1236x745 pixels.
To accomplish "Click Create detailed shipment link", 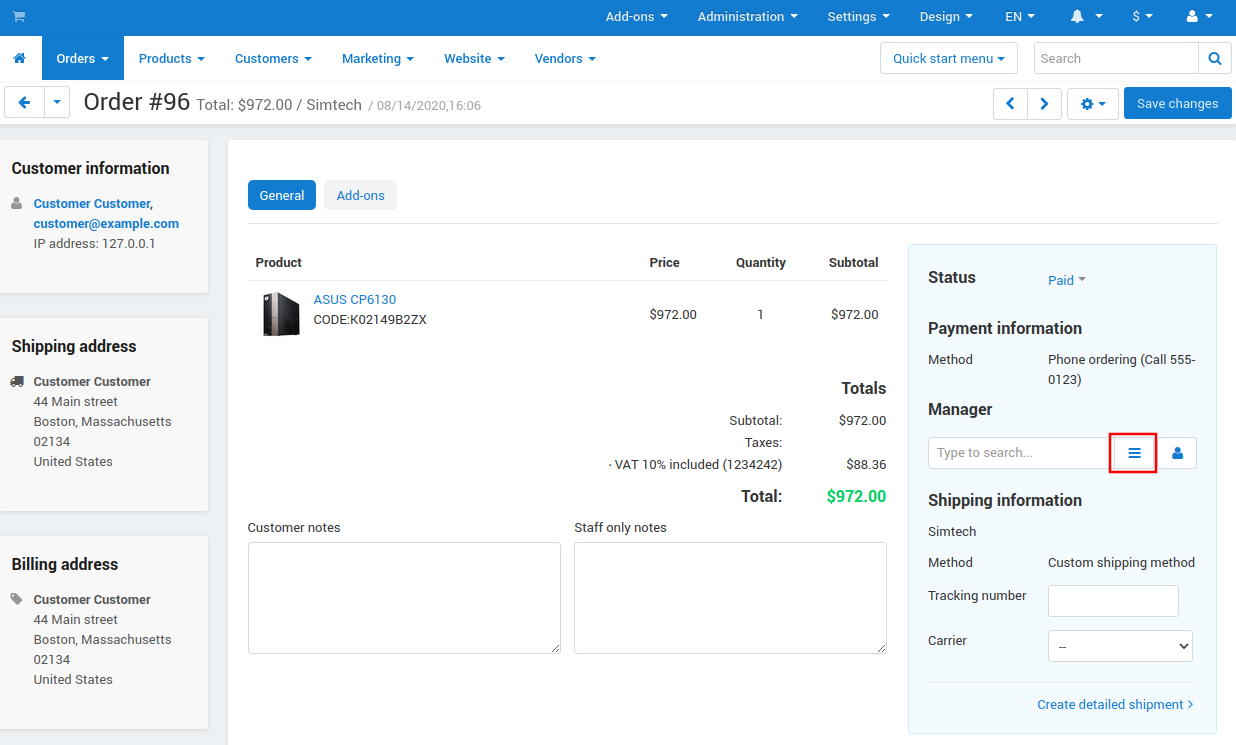I will 1116,705.
